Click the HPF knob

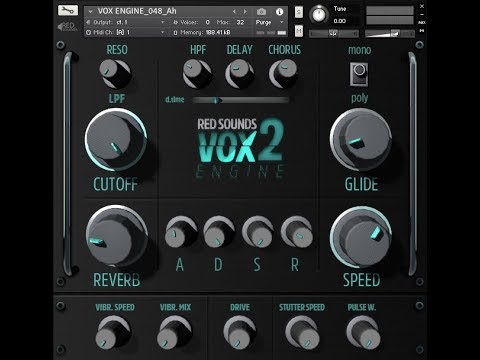point(197,74)
